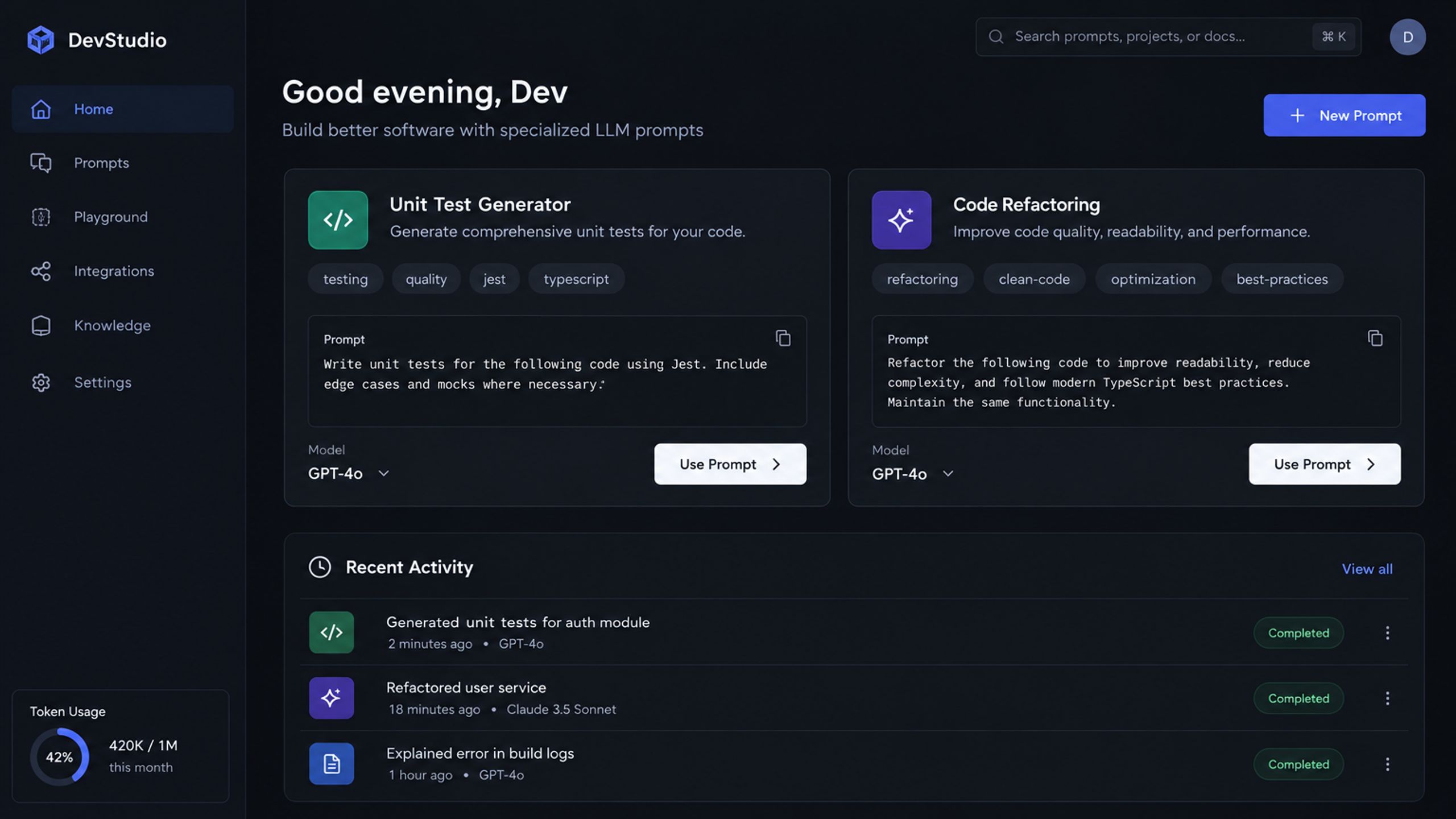Go to Prompts in the sidebar
The height and width of the screenshot is (819, 1456).
[123, 163]
